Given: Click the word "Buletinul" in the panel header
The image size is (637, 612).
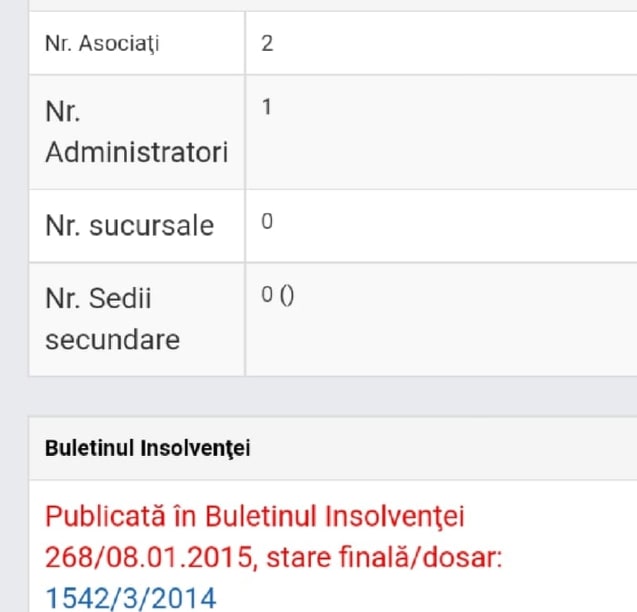Looking at the screenshot, I should [x=85, y=448].
